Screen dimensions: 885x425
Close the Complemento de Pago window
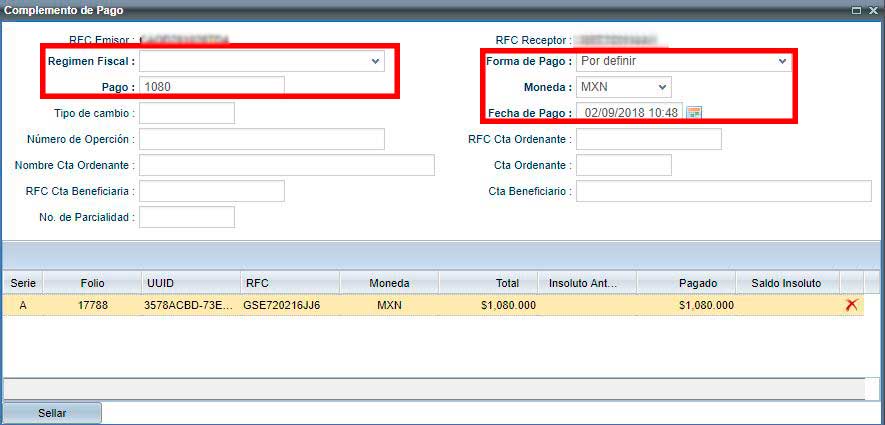tap(872, 9)
